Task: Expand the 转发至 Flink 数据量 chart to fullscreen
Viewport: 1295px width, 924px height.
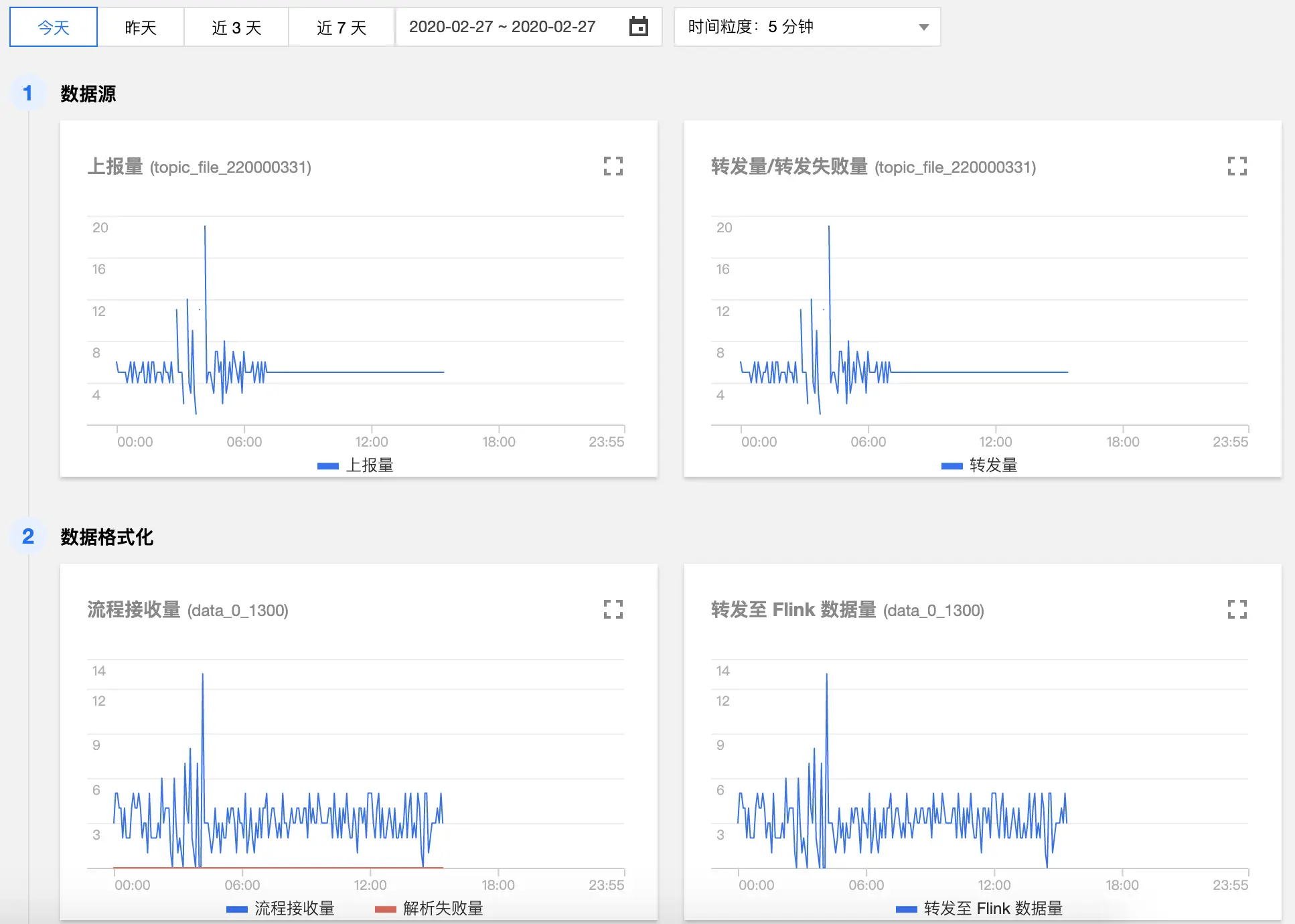Action: [x=1237, y=609]
